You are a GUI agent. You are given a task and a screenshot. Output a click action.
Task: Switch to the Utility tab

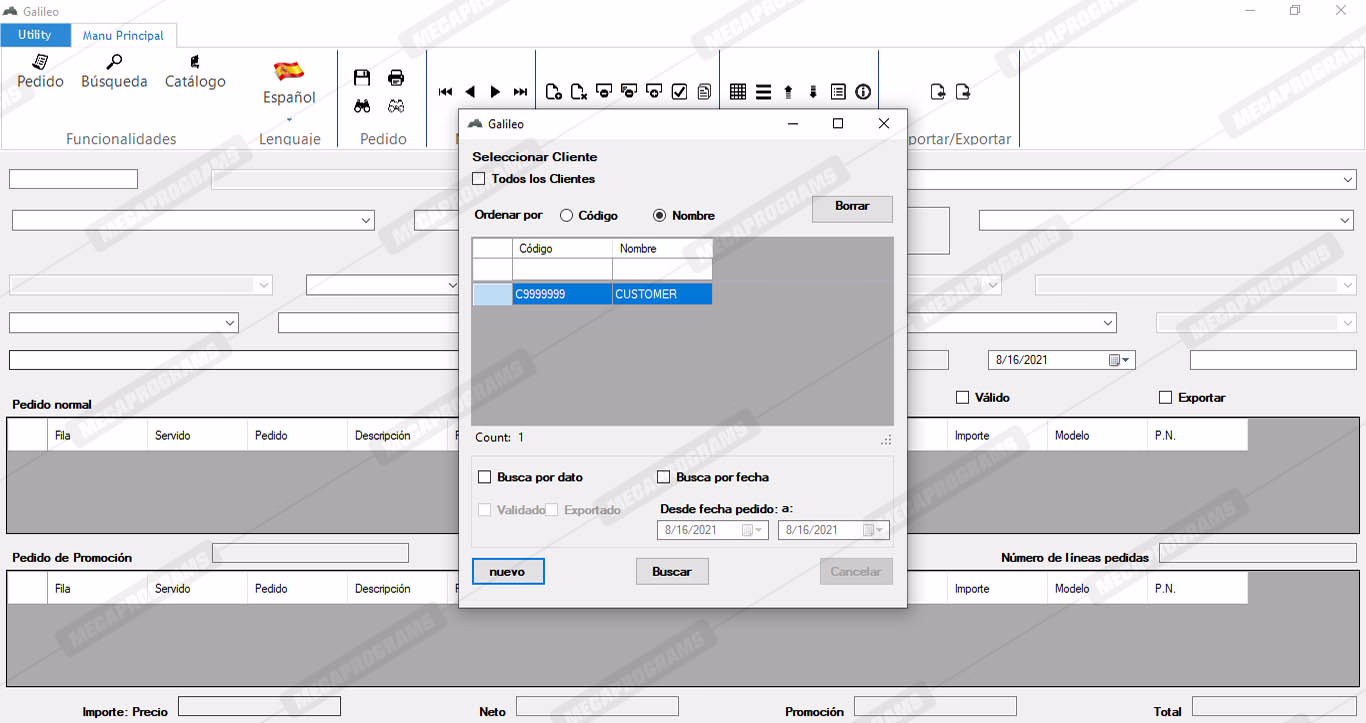click(35, 35)
